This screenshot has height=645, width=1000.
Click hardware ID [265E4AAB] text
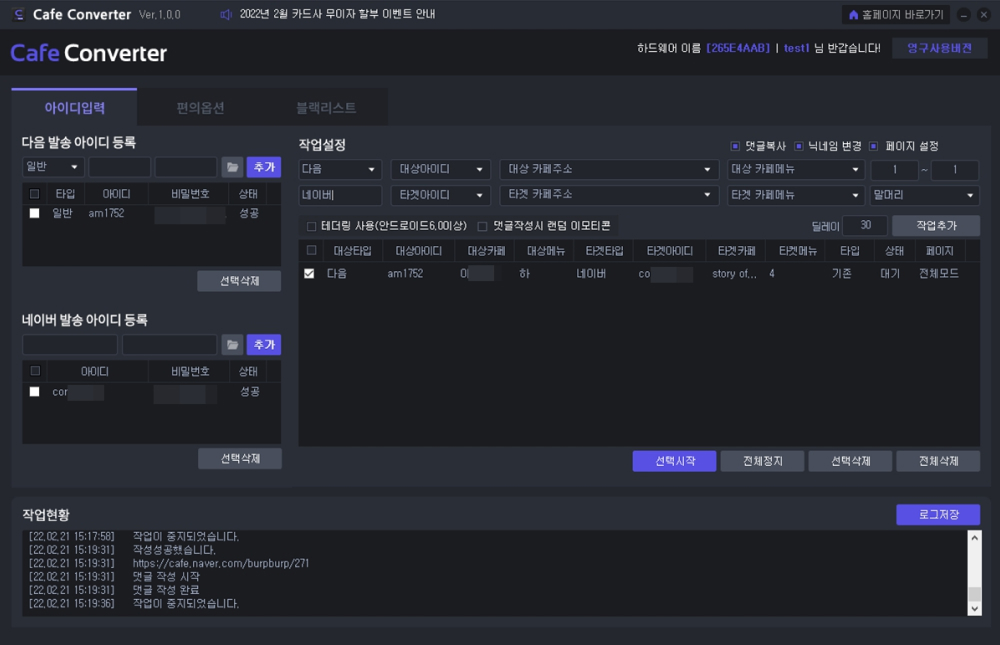point(738,48)
